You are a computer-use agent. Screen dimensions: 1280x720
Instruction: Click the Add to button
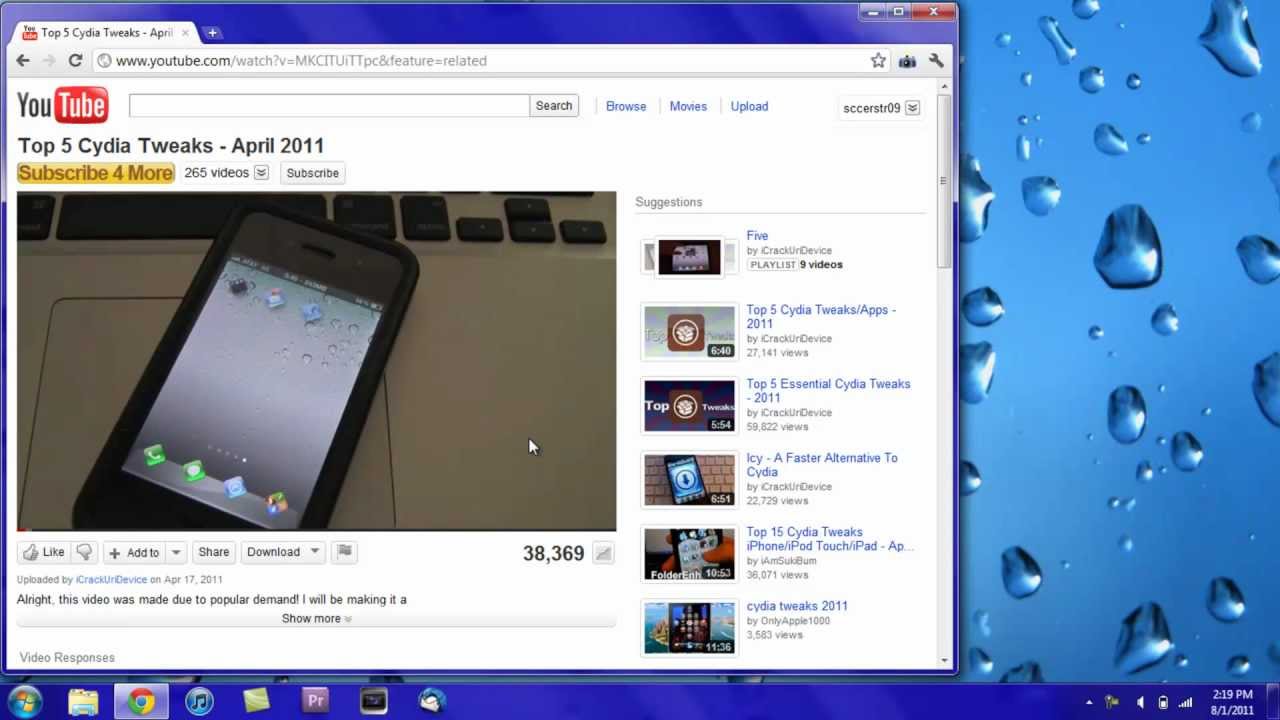pos(134,552)
